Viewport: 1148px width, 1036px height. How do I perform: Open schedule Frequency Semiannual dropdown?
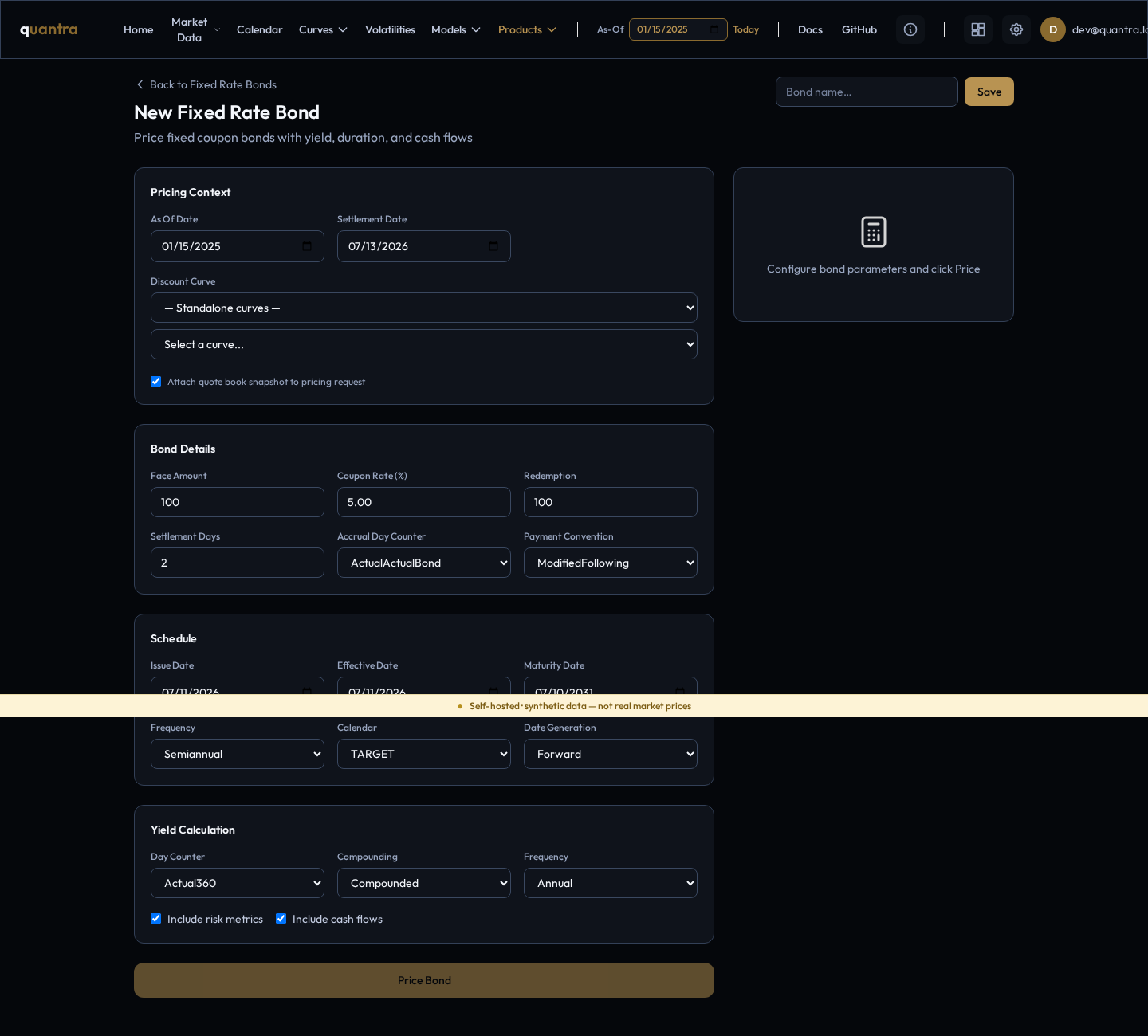238,754
